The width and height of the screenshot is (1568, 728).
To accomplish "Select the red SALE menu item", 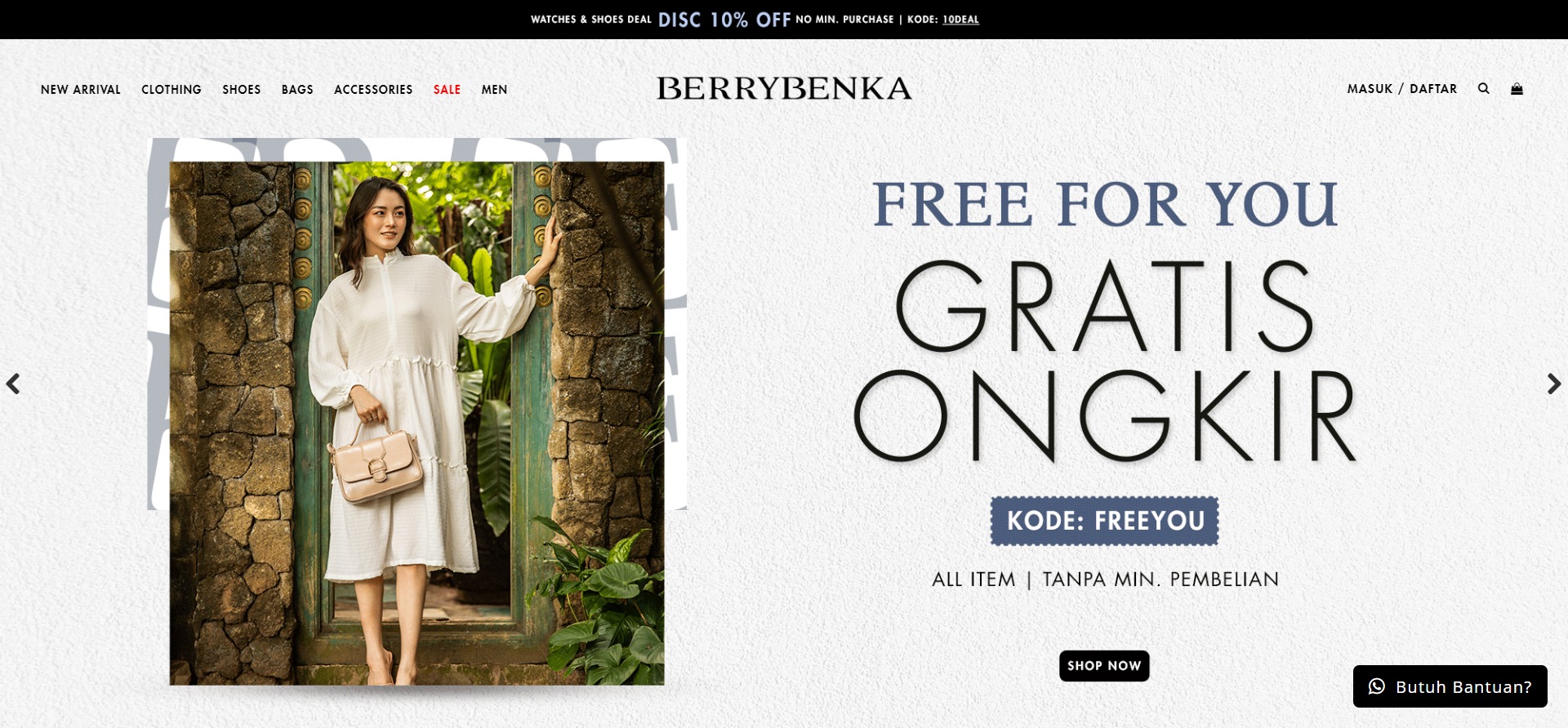I will (447, 90).
